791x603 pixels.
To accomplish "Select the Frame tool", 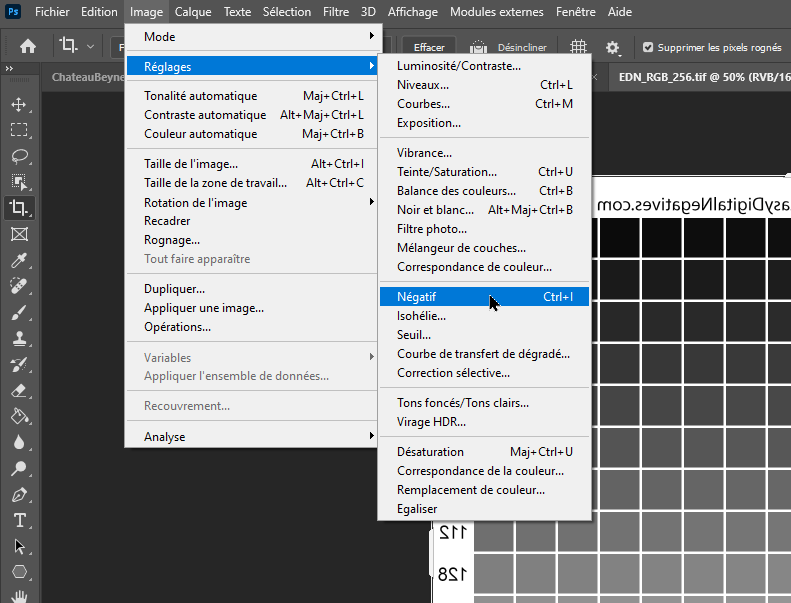I will [x=19, y=234].
